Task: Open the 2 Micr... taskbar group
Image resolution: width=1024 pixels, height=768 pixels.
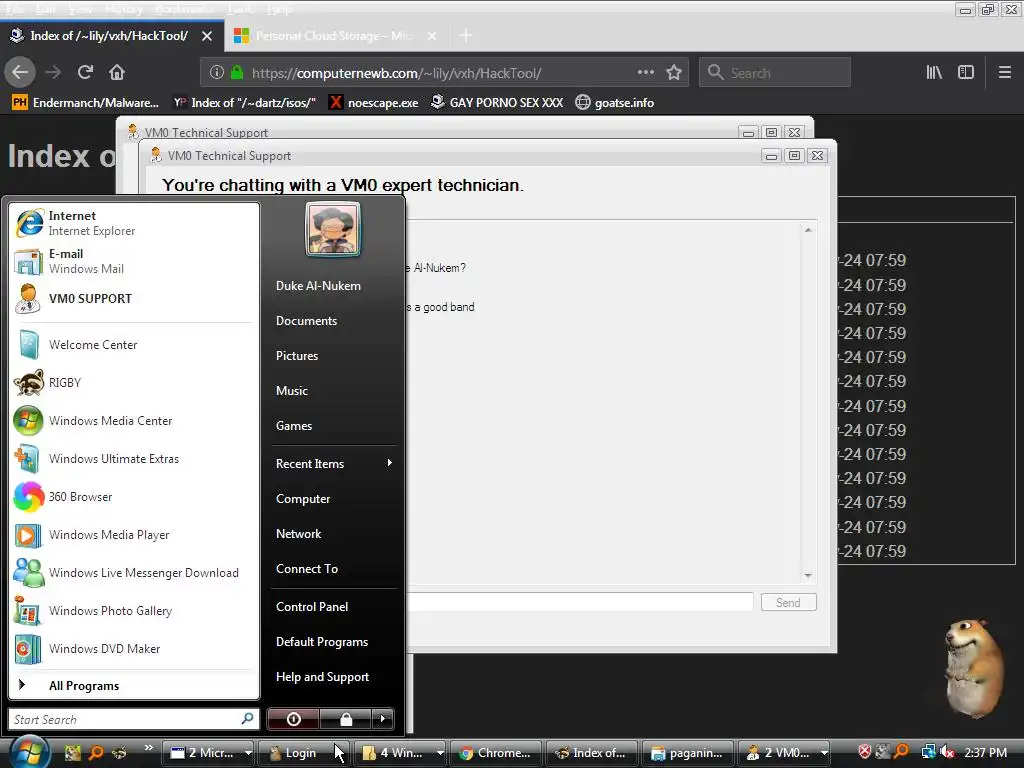Action: (x=209, y=753)
